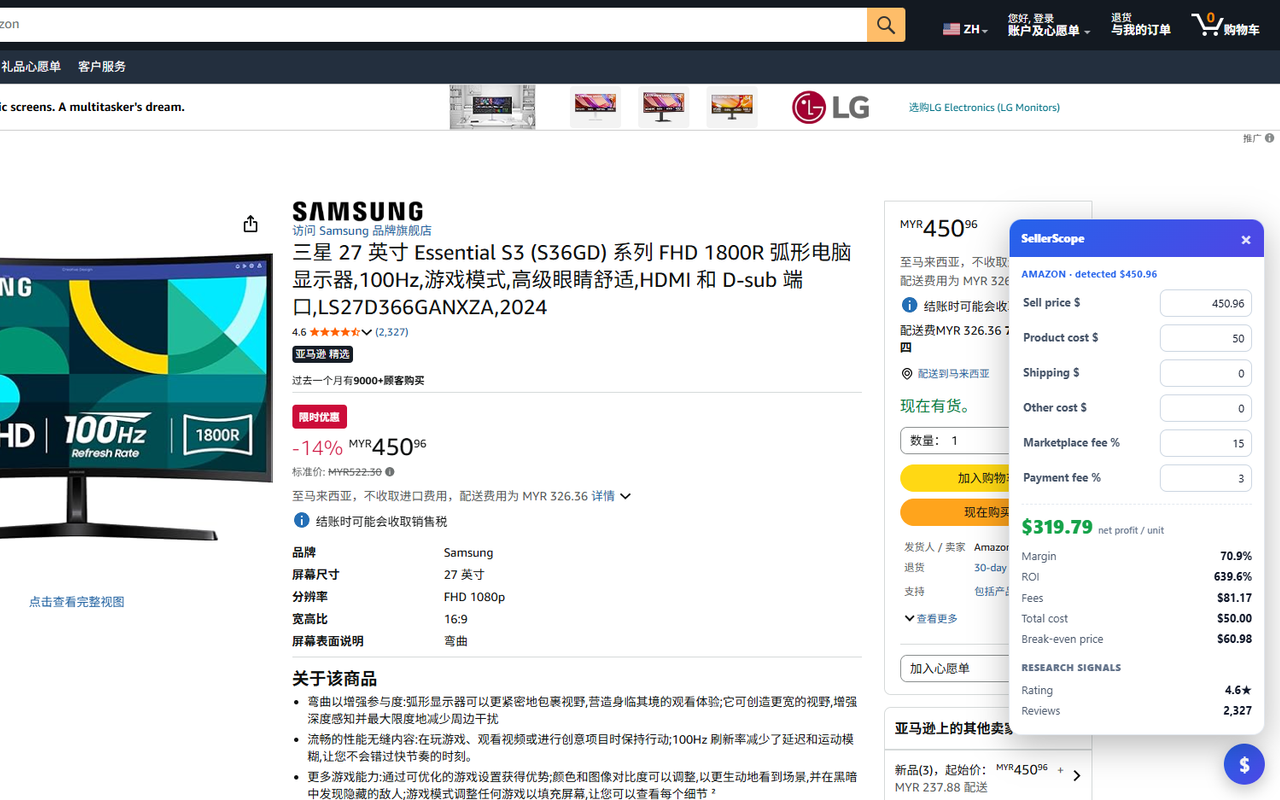Click info icon beside sales tax notice

click(301, 520)
